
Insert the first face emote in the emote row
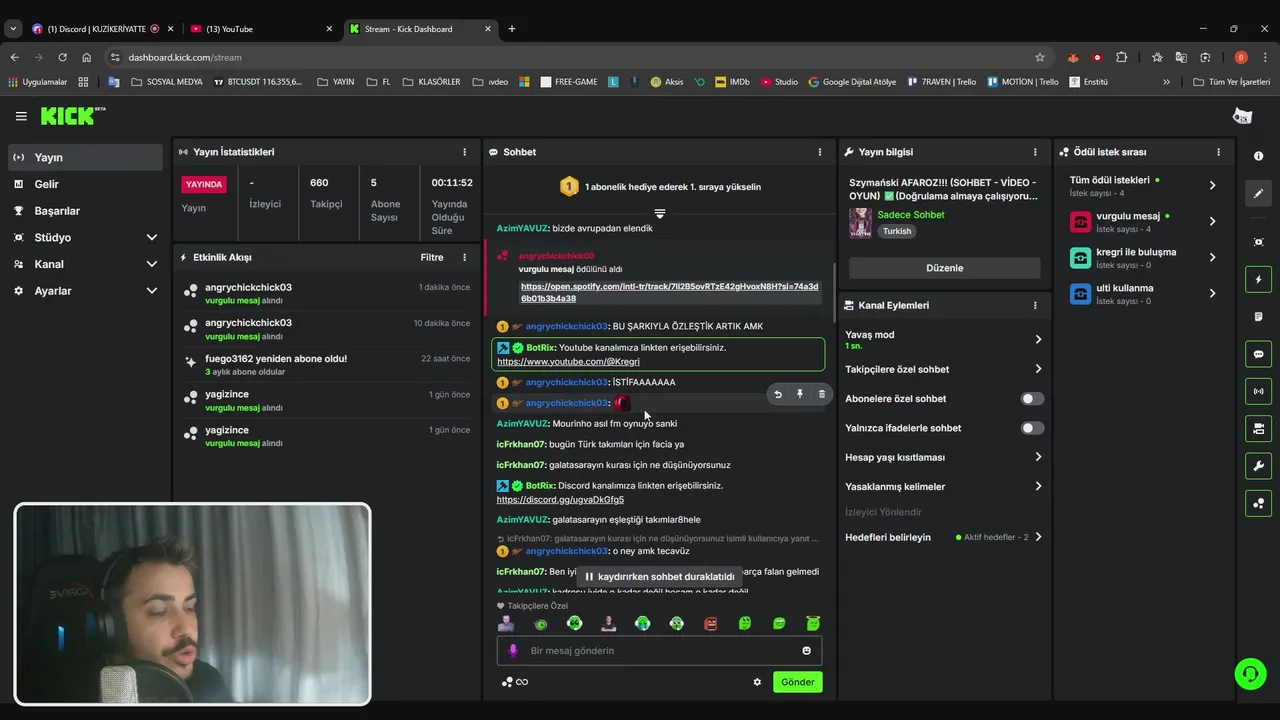coord(506,623)
